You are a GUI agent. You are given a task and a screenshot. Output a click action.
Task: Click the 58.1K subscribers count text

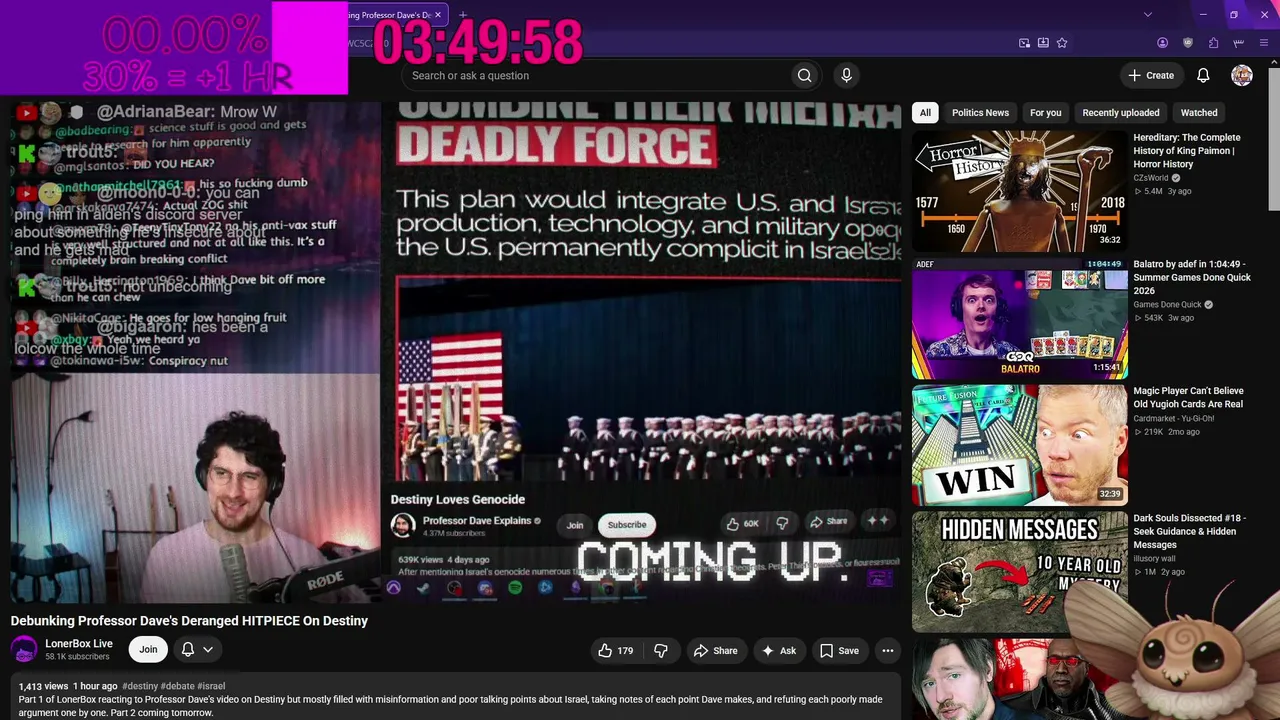click(x=77, y=657)
